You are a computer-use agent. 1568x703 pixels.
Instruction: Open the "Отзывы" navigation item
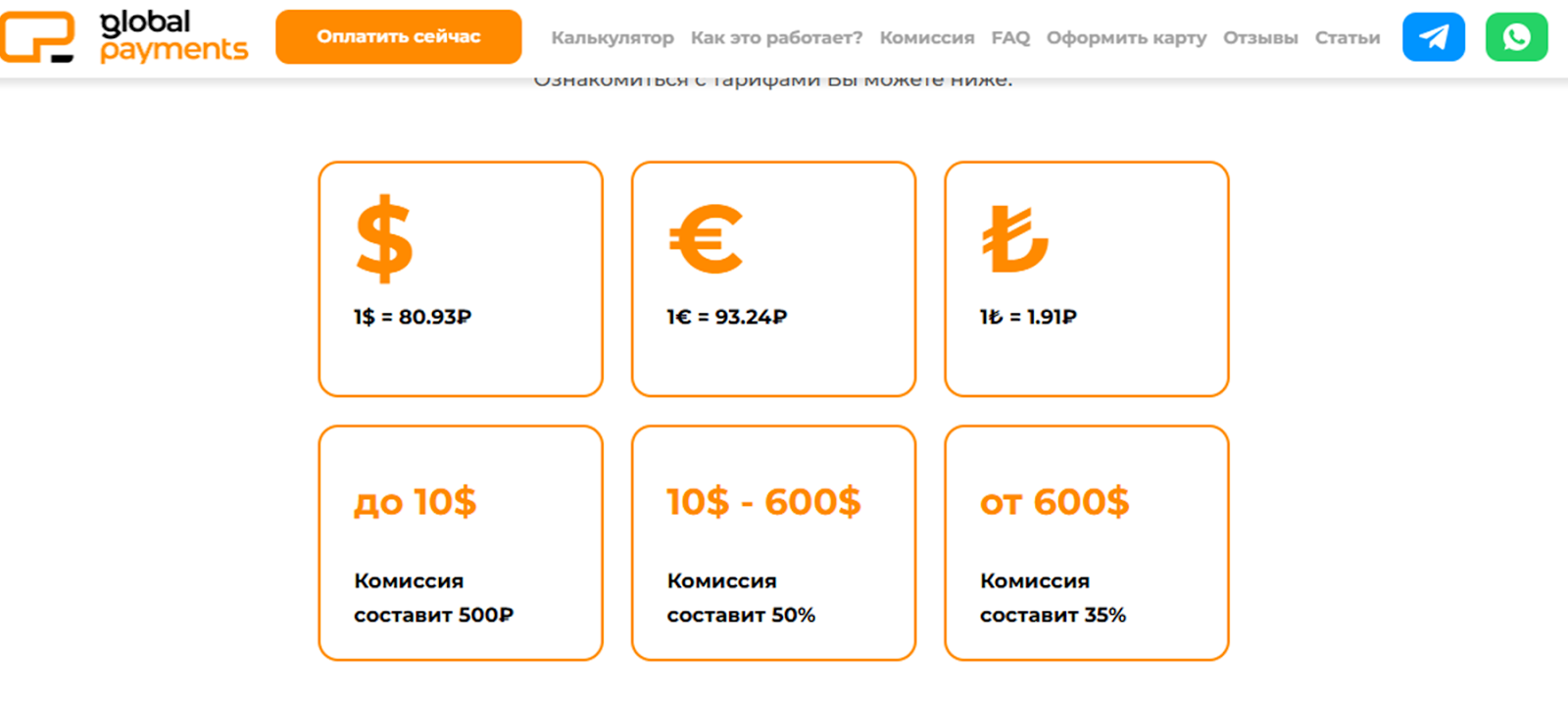[x=1260, y=37]
